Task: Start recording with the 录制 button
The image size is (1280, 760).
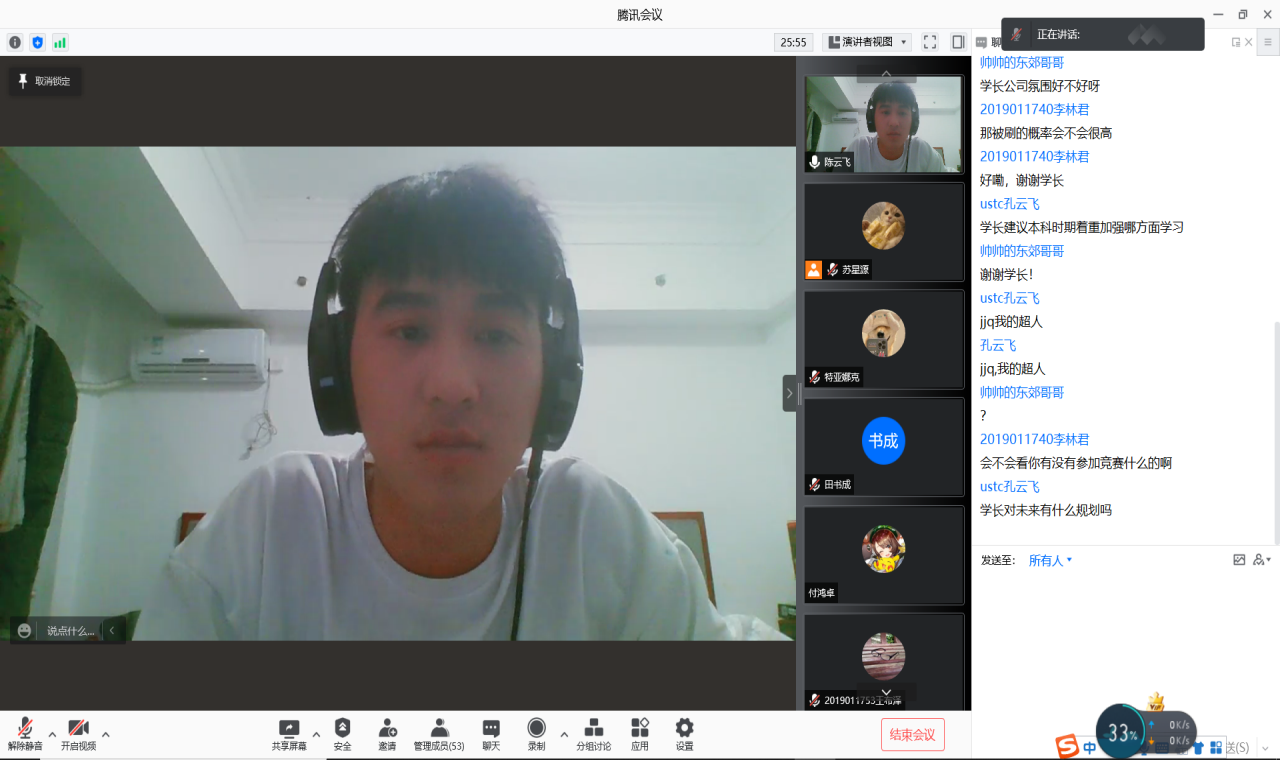Action: point(536,734)
